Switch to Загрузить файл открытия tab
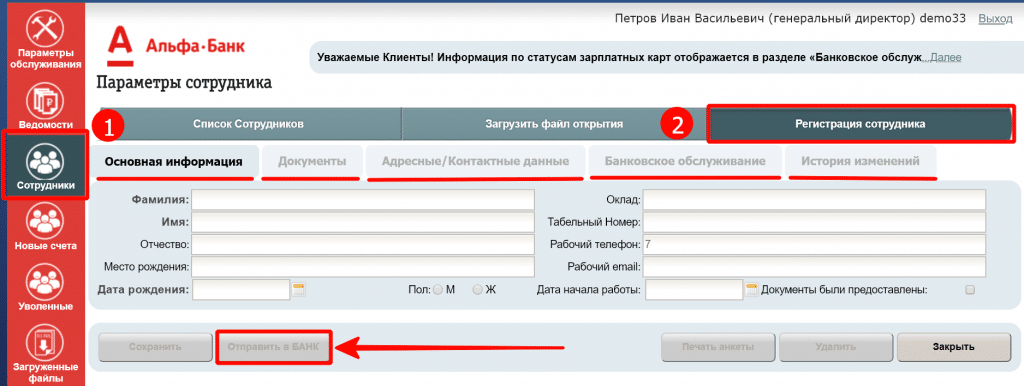This screenshot has width=1024, height=386. [x=554, y=123]
